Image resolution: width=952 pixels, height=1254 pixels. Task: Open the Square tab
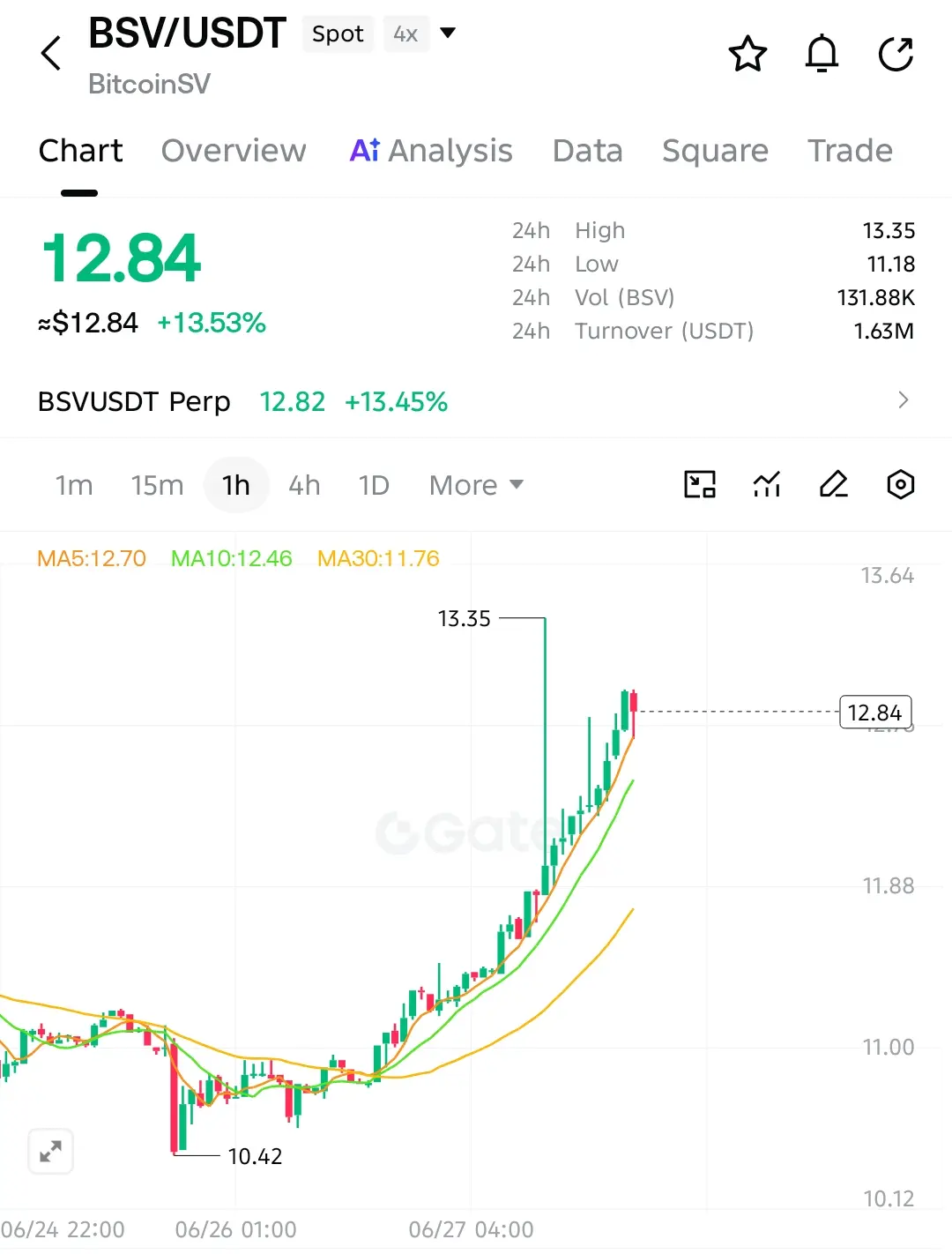(715, 151)
